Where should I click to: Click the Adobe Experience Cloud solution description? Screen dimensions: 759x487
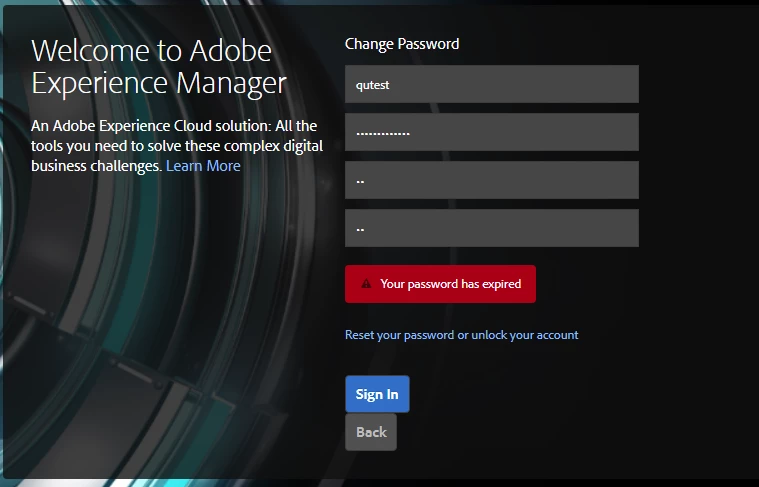(177, 146)
